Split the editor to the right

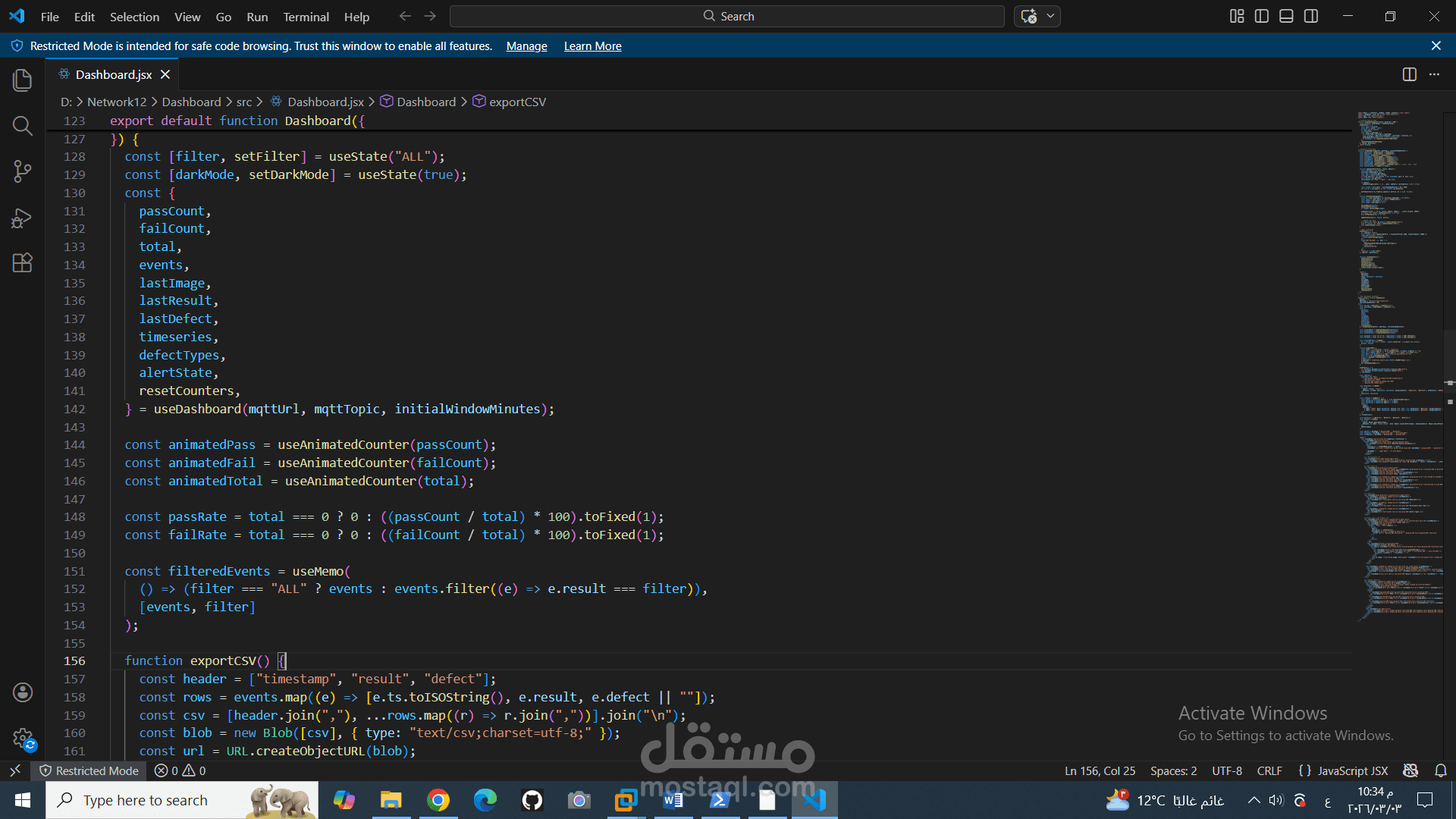(1409, 74)
